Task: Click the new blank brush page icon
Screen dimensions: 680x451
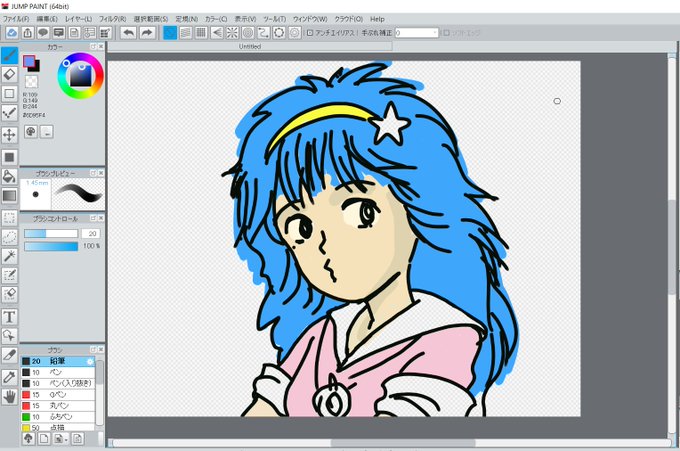Action: coord(44,438)
